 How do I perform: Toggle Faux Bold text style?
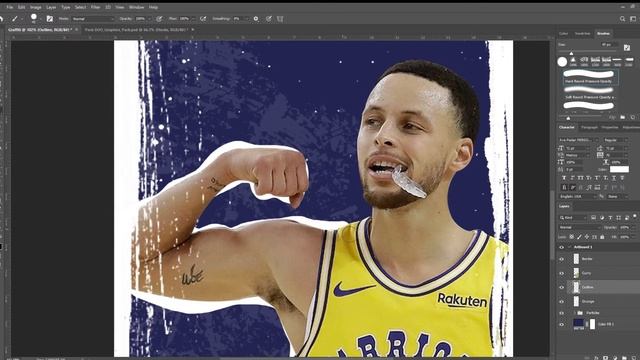point(564,178)
